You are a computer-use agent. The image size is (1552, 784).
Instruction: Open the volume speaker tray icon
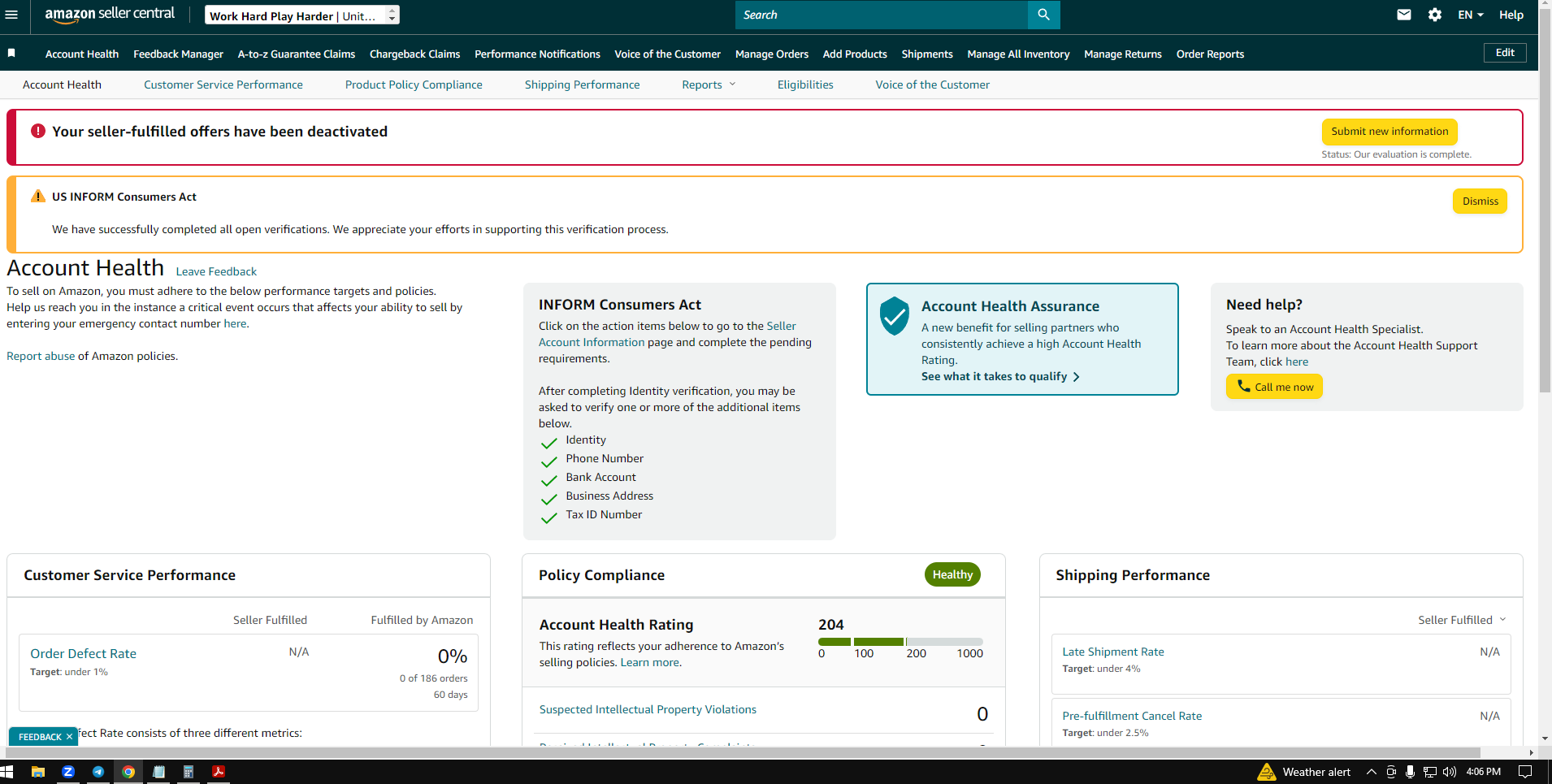(x=1450, y=772)
